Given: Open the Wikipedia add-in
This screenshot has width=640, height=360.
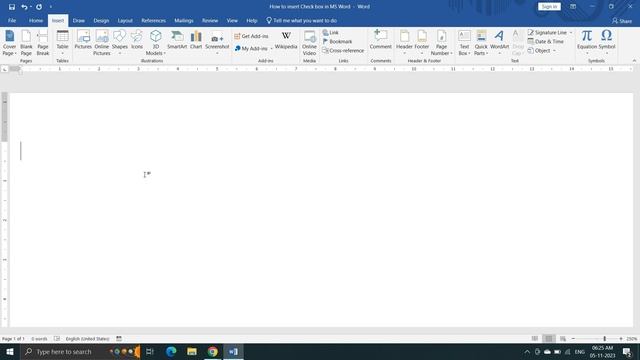Looking at the screenshot, I should click(286, 40).
